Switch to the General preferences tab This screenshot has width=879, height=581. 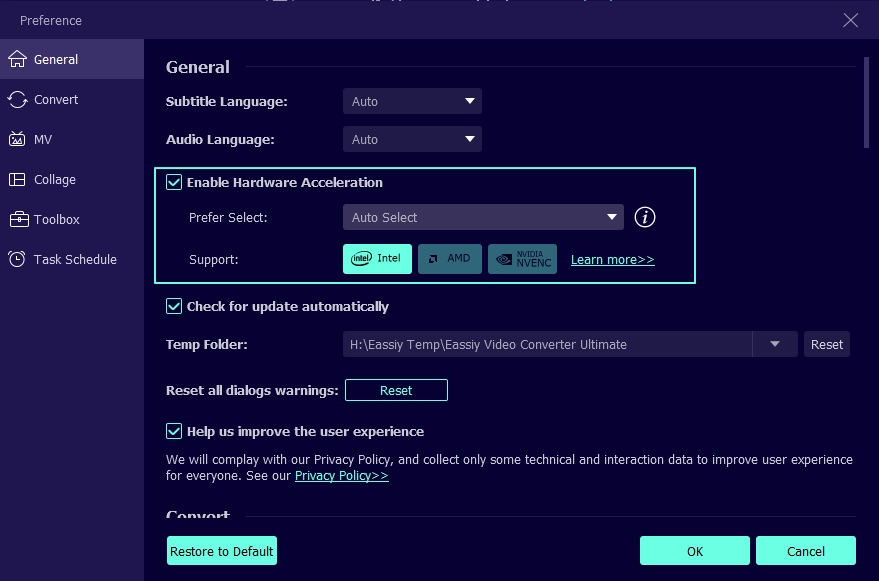click(x=72, y=59)
